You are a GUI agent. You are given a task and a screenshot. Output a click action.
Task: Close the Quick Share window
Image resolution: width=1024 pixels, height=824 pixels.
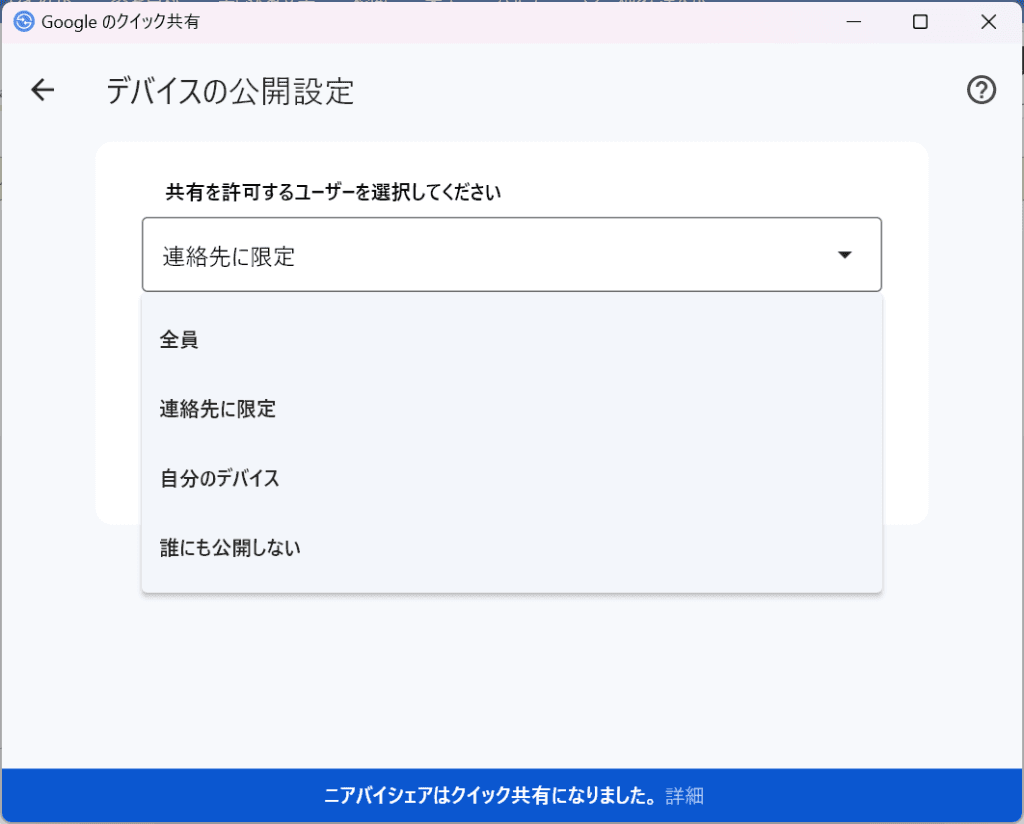[x=989, y=20]
